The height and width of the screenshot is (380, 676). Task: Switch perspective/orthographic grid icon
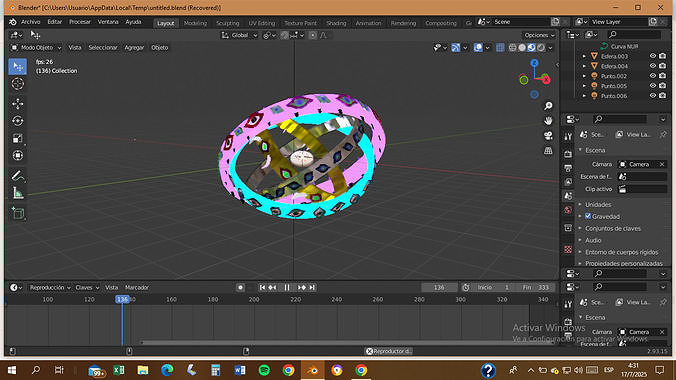(x=548, y=151)
